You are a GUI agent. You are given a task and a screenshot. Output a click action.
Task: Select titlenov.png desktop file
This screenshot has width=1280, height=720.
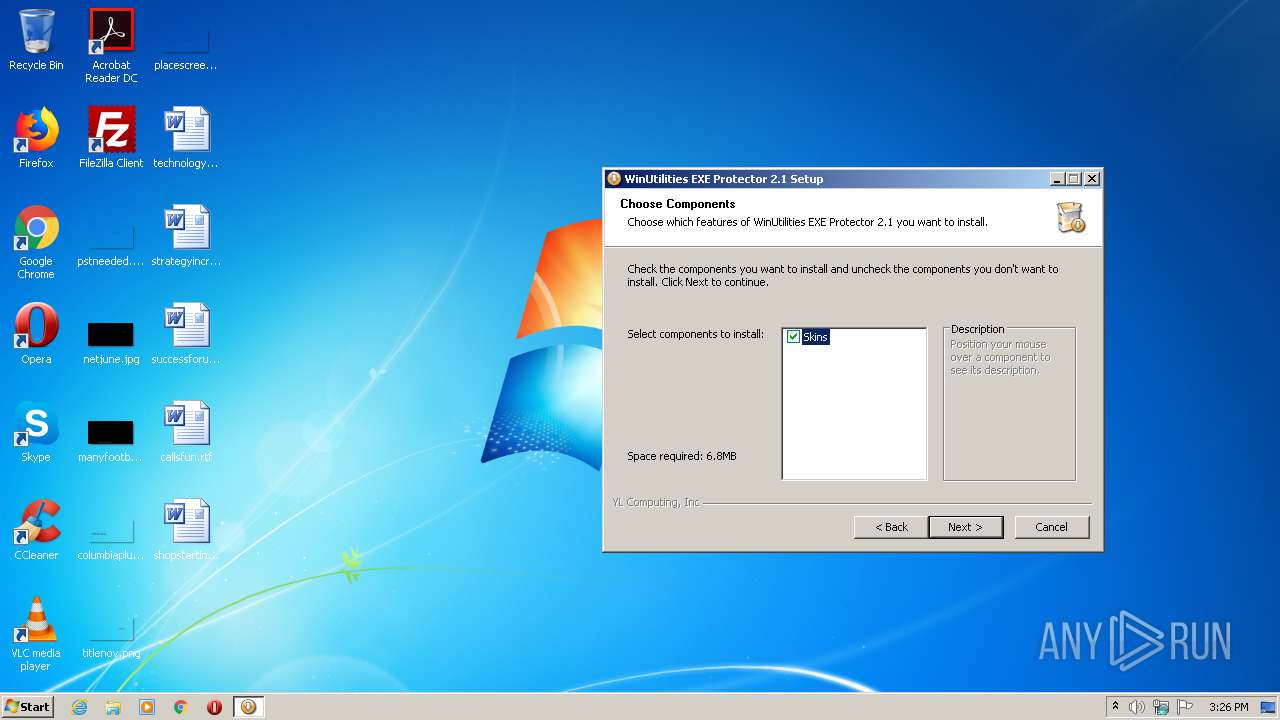pos(111,638)
